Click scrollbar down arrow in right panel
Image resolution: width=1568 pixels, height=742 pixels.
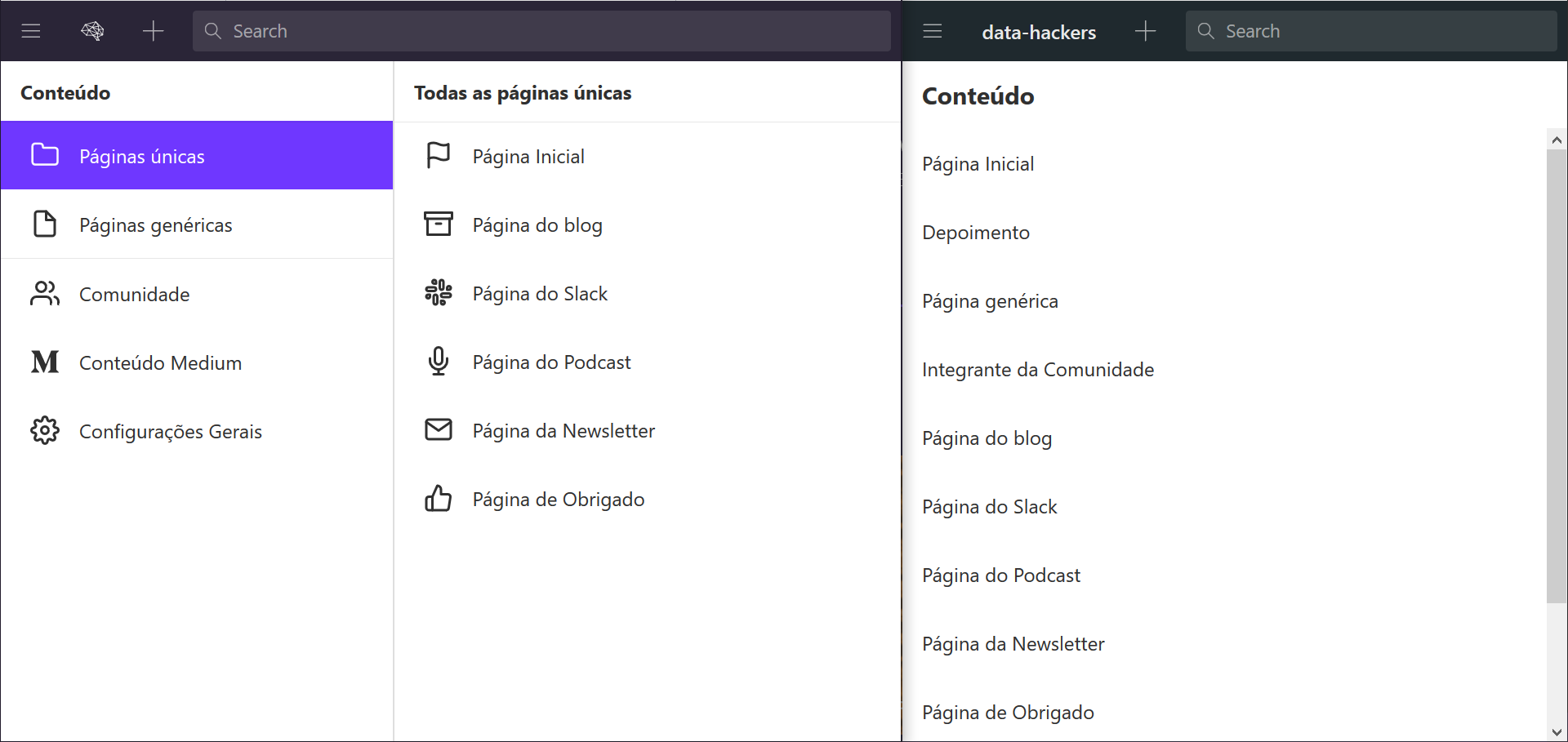[x=1557, y=732]
